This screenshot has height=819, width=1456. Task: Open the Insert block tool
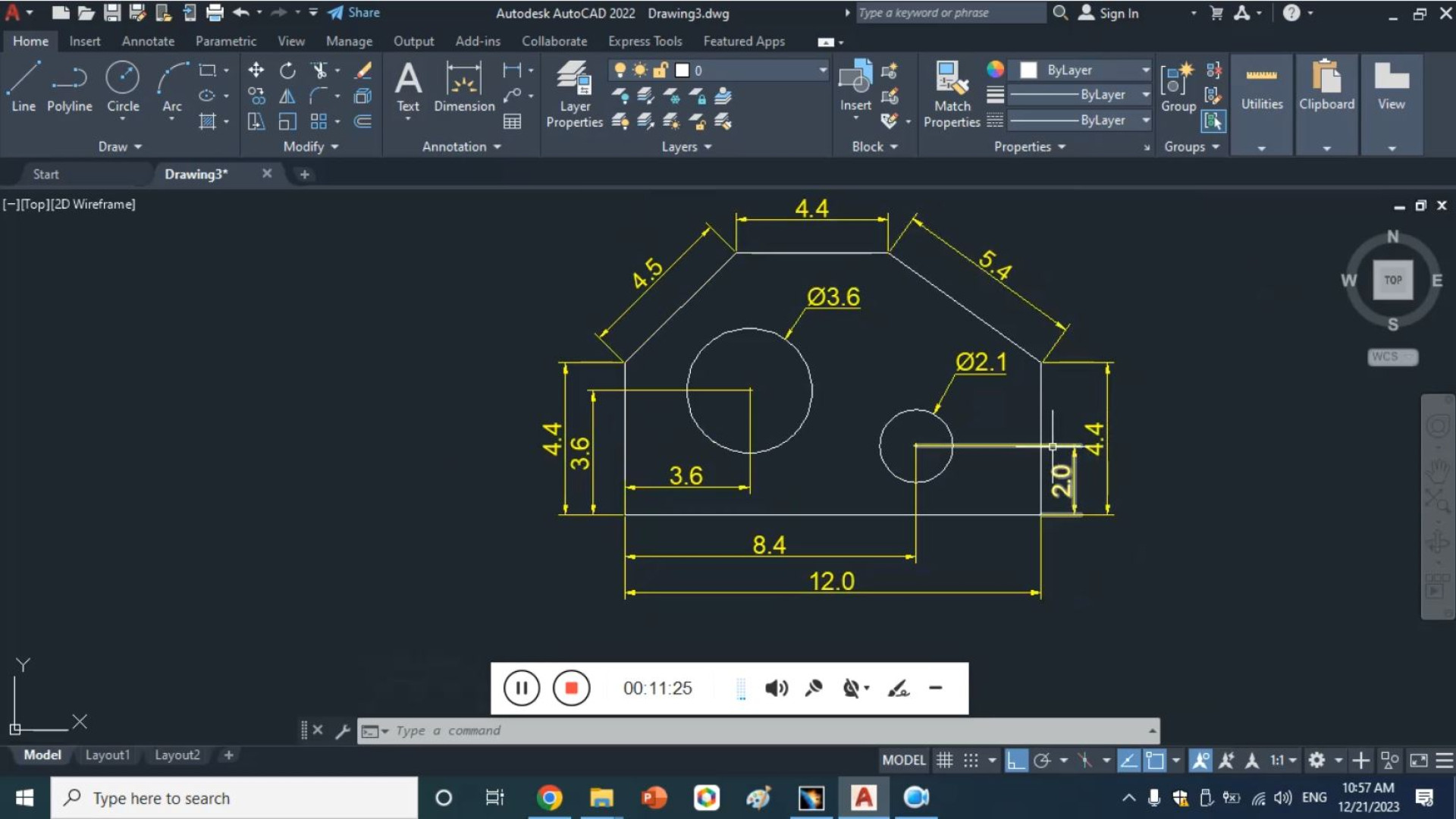(x=855, y=86)
